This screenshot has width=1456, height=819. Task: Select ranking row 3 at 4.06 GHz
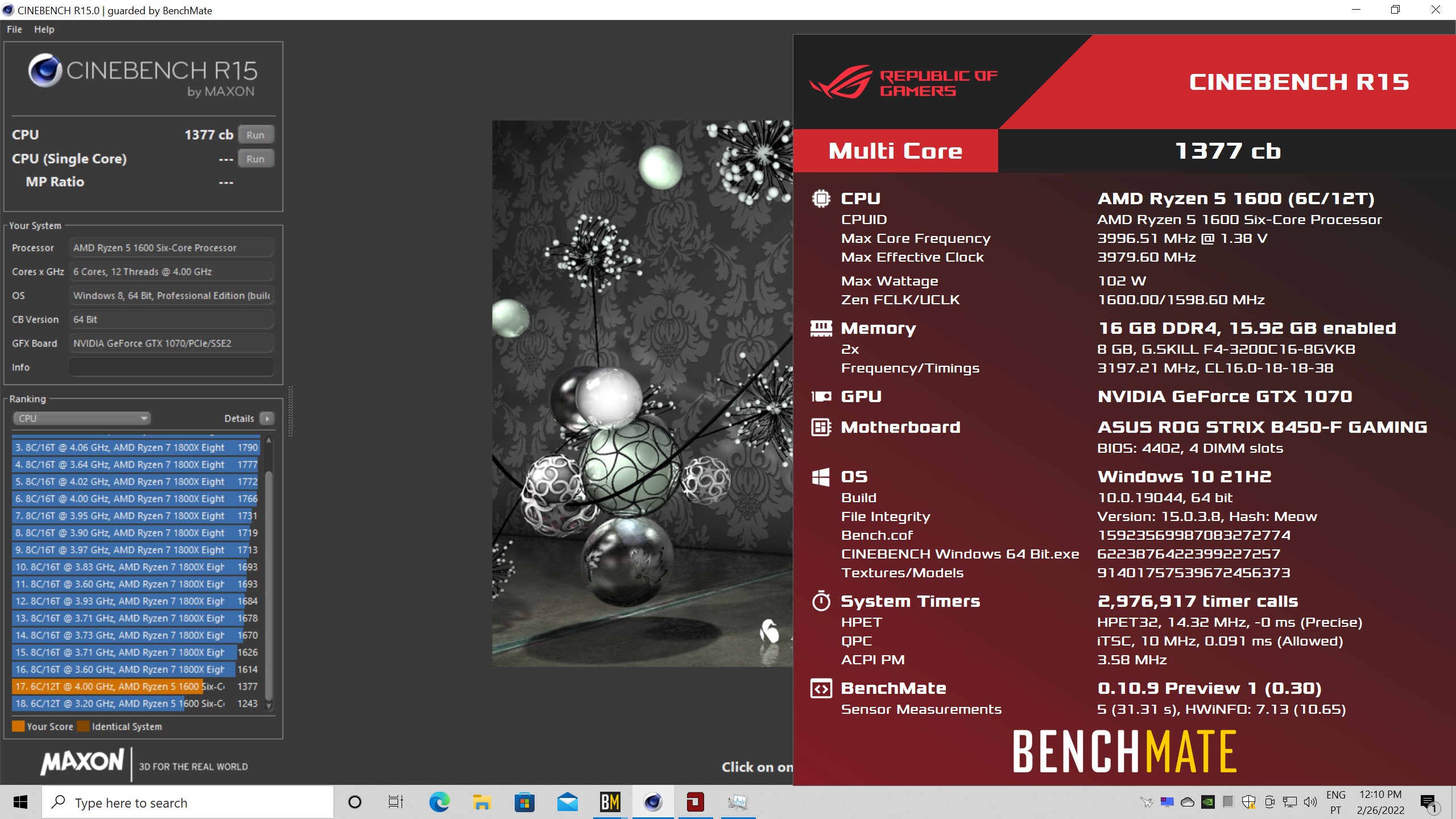(136, 448)
